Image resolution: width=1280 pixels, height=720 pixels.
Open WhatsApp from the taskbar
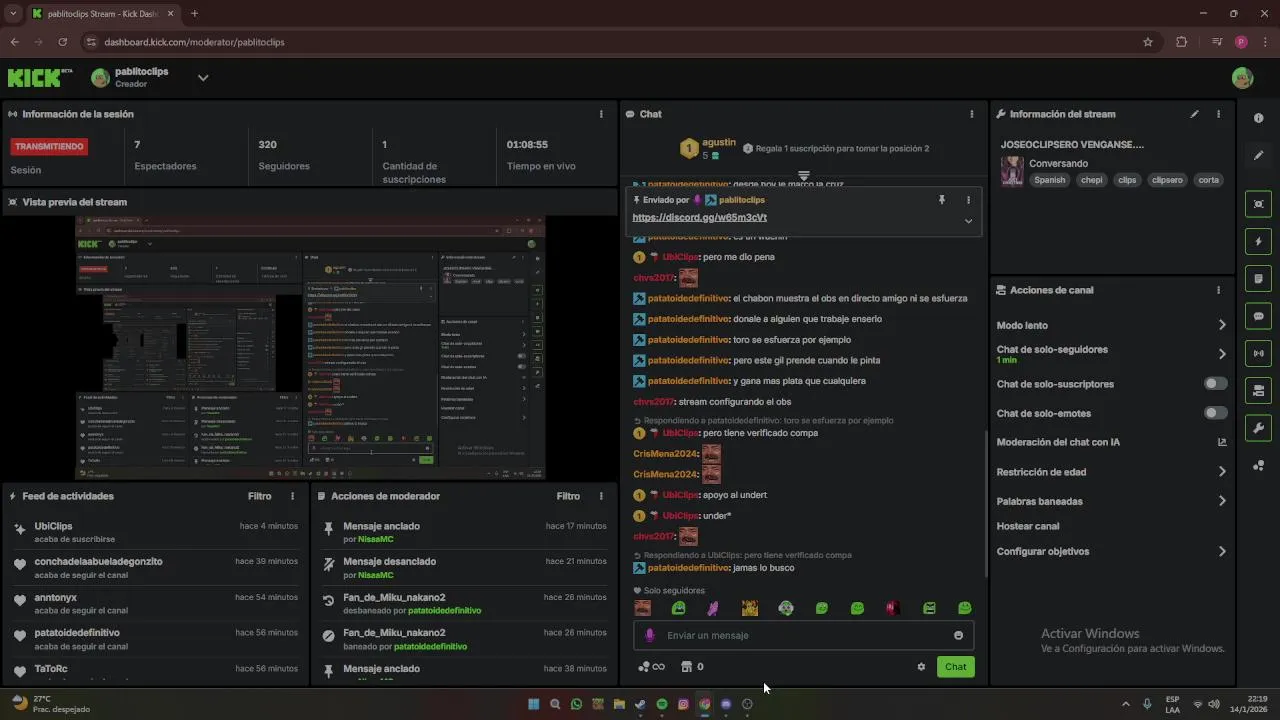[x=576, y=704]
